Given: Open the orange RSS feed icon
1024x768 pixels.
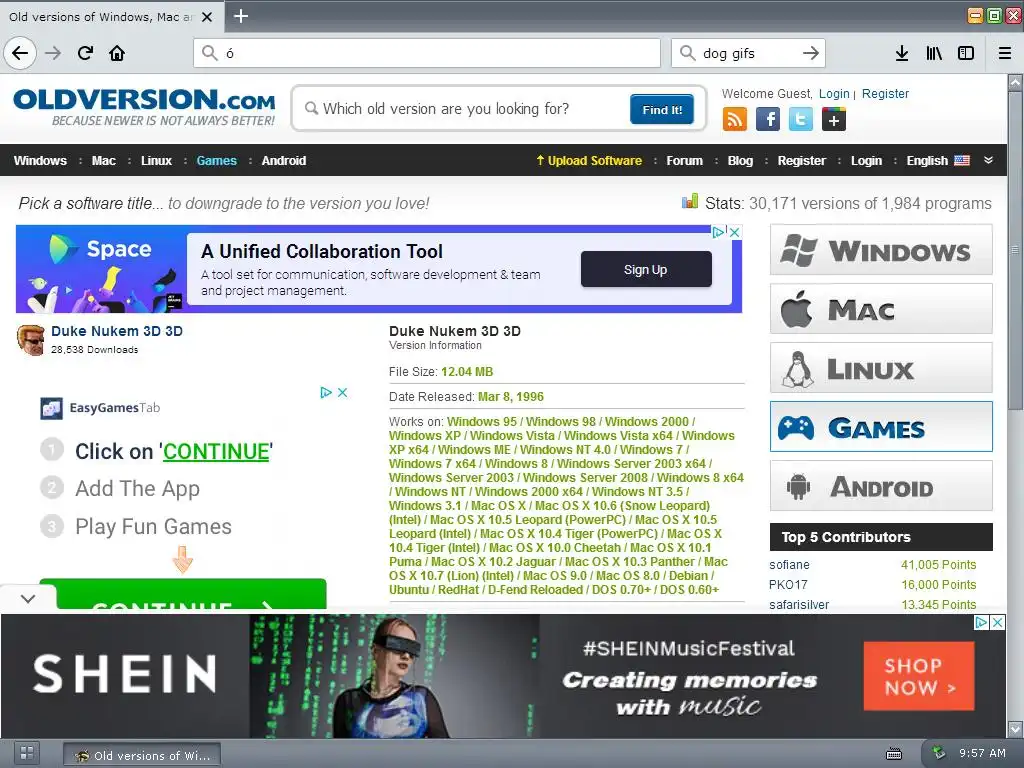Looking at the screenshot, I should (x=735, y=120).
